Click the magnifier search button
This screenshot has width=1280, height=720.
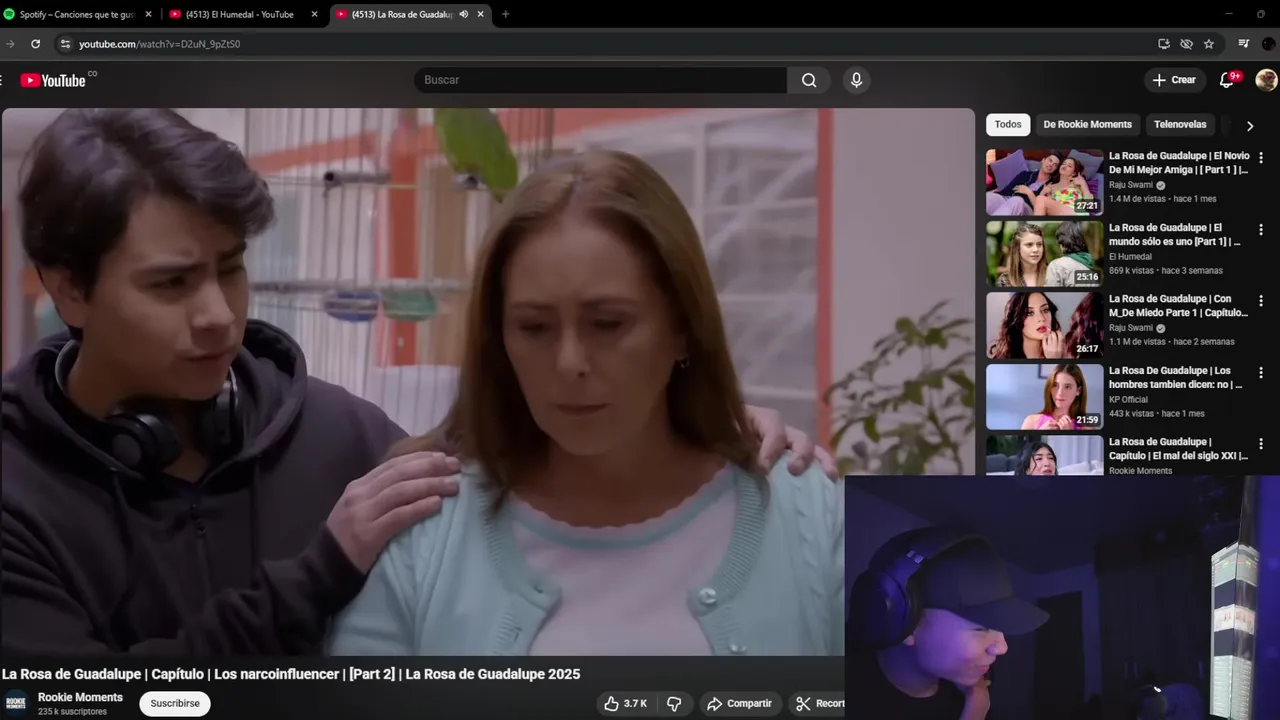(809, 80)
